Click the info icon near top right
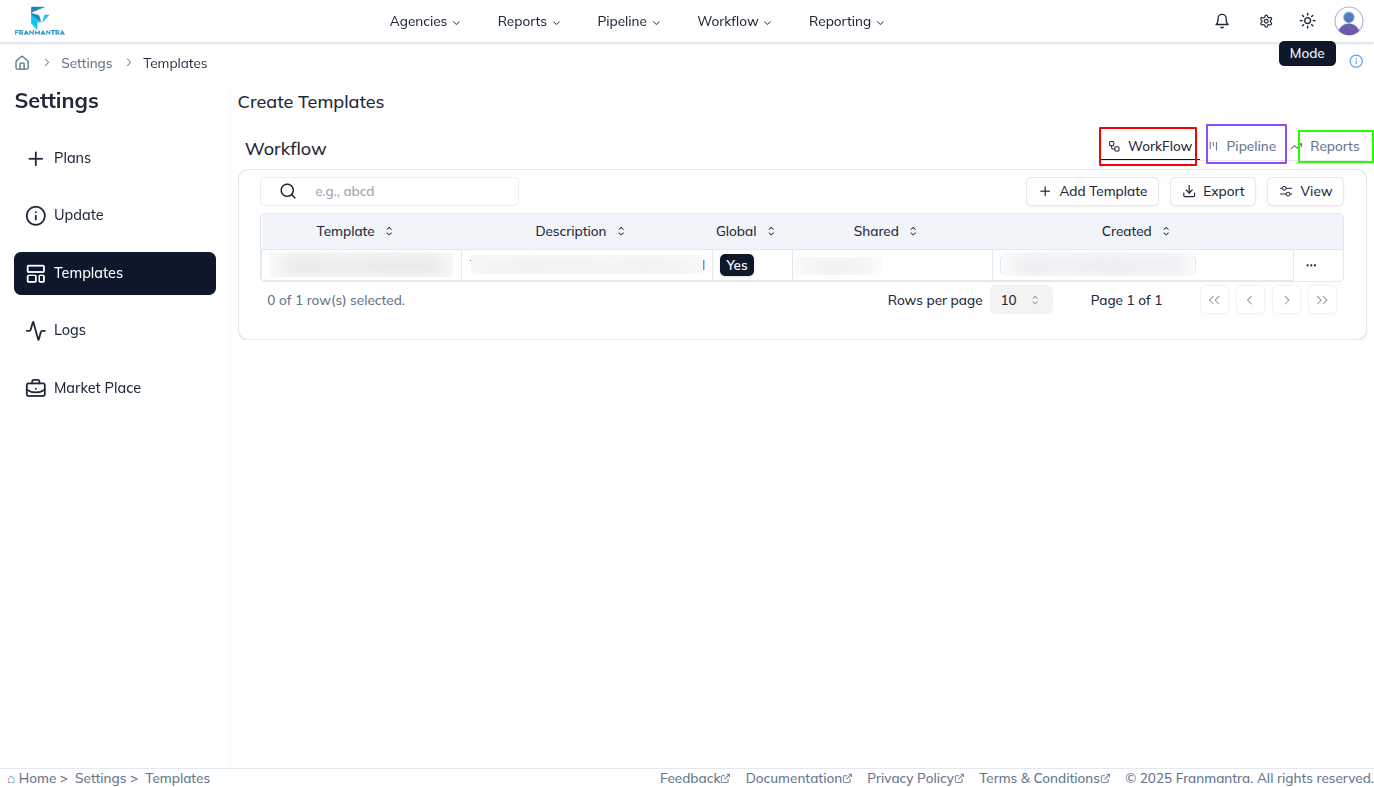Viewport: 1374px width, 787px height. coord(1356,61)
